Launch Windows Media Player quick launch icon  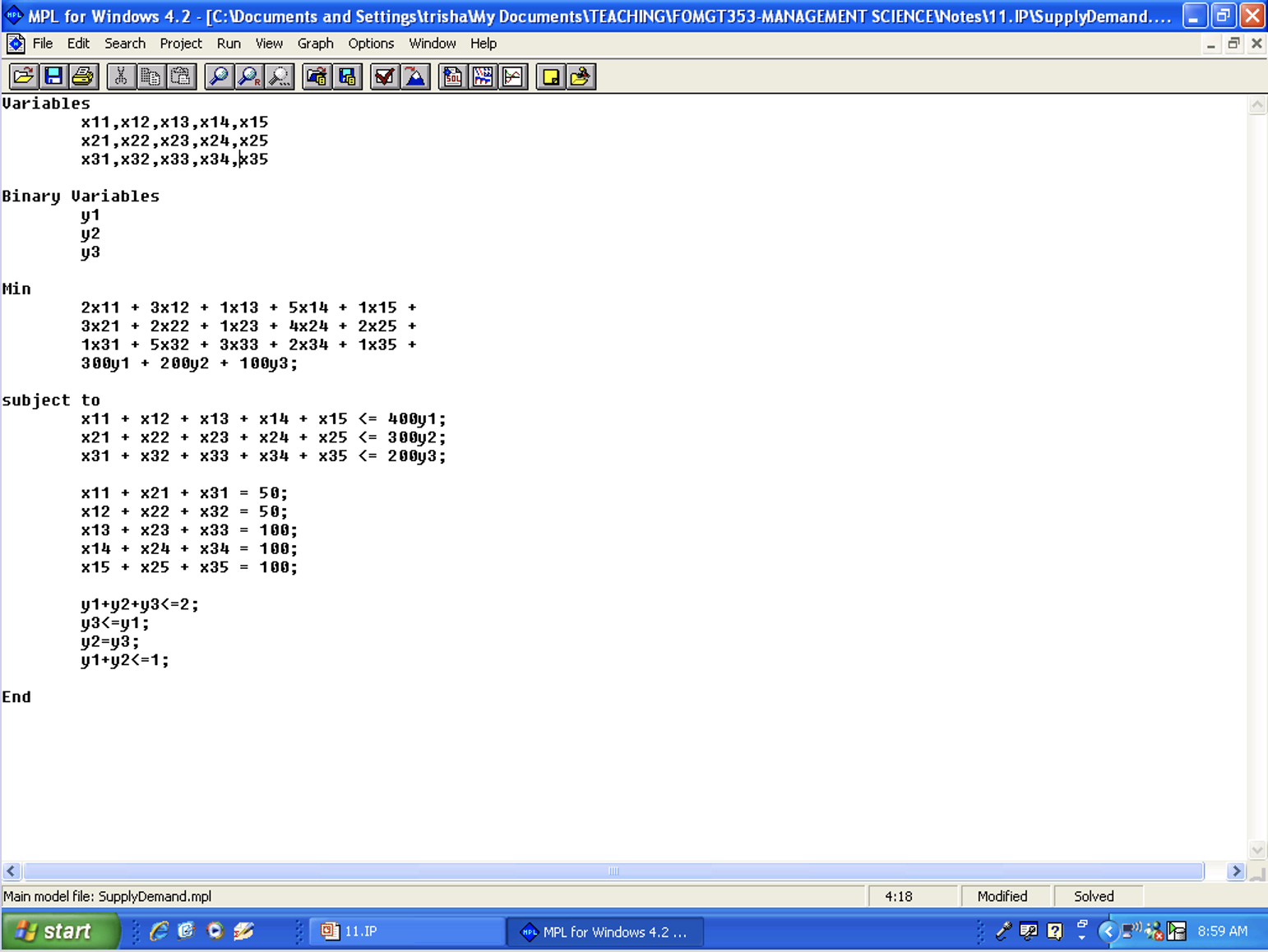coord(215,931)
